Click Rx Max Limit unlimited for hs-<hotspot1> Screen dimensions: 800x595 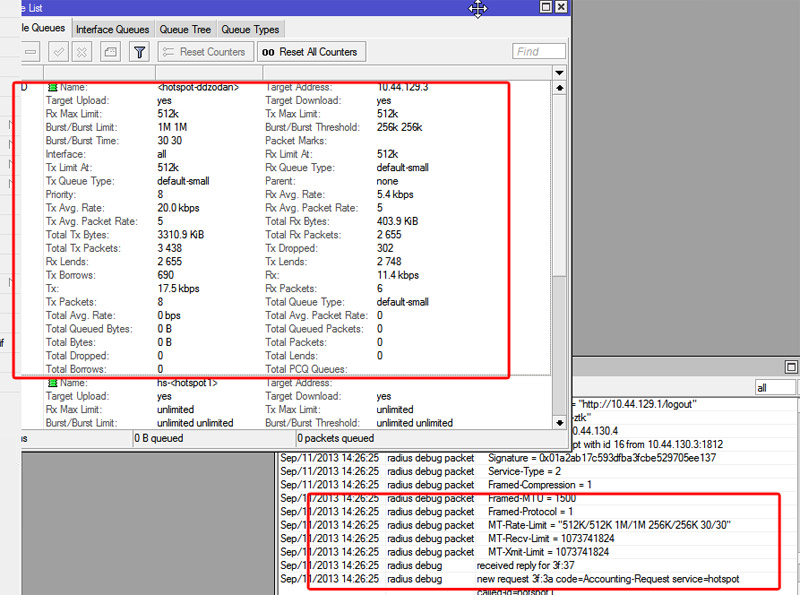176,409
